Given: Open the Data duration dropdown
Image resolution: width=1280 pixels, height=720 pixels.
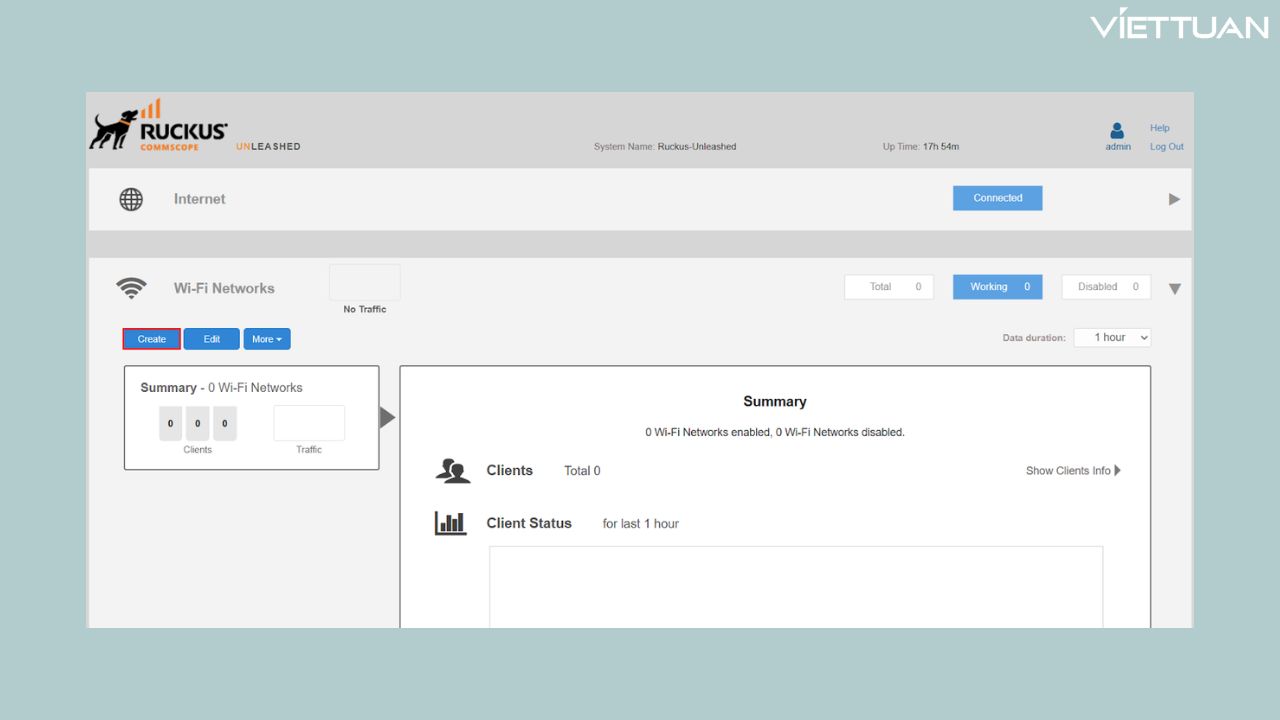Looking at the screenshot, I should 1112,338.
